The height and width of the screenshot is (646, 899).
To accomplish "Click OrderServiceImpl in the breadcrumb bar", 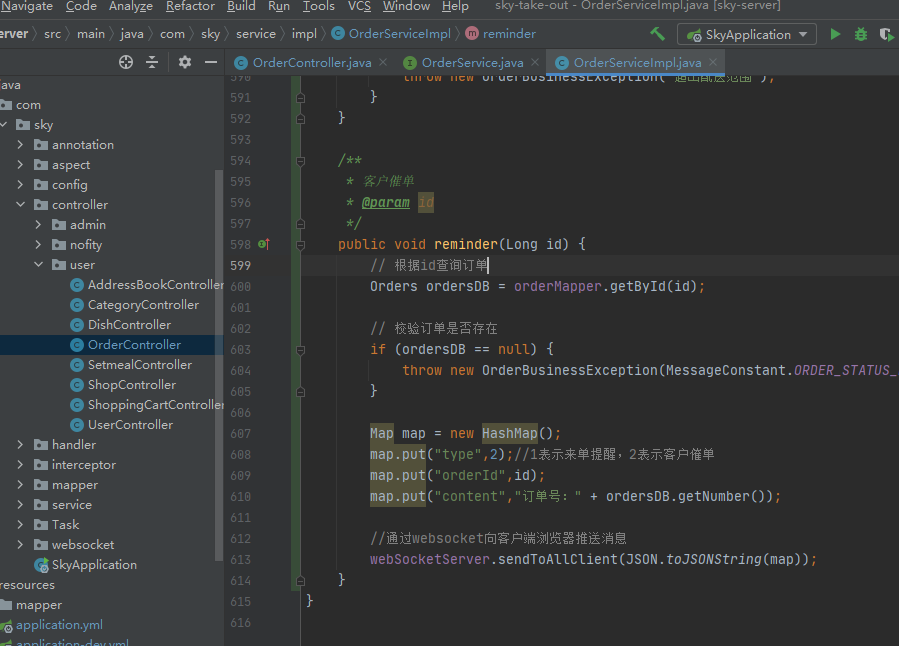I will click(x=399, y=34).
